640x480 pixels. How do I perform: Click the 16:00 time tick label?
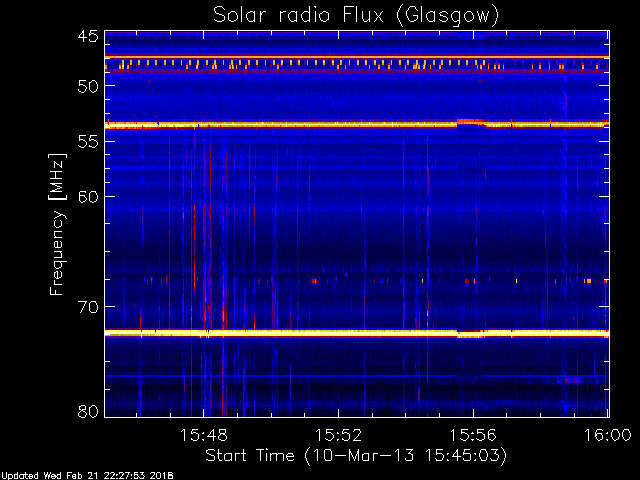(x=608, y=435)
